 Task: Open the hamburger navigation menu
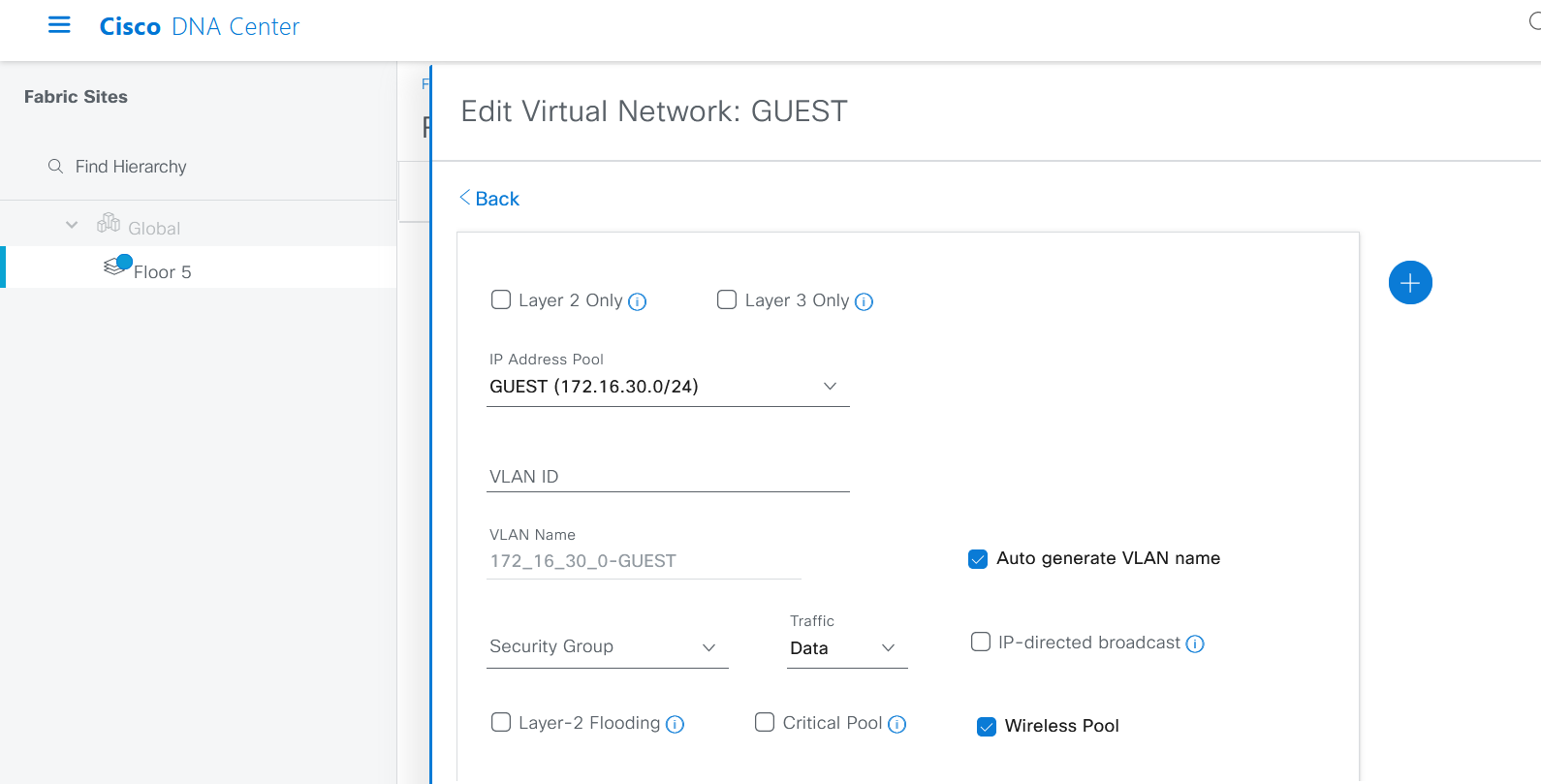click(x=59, y=25)
